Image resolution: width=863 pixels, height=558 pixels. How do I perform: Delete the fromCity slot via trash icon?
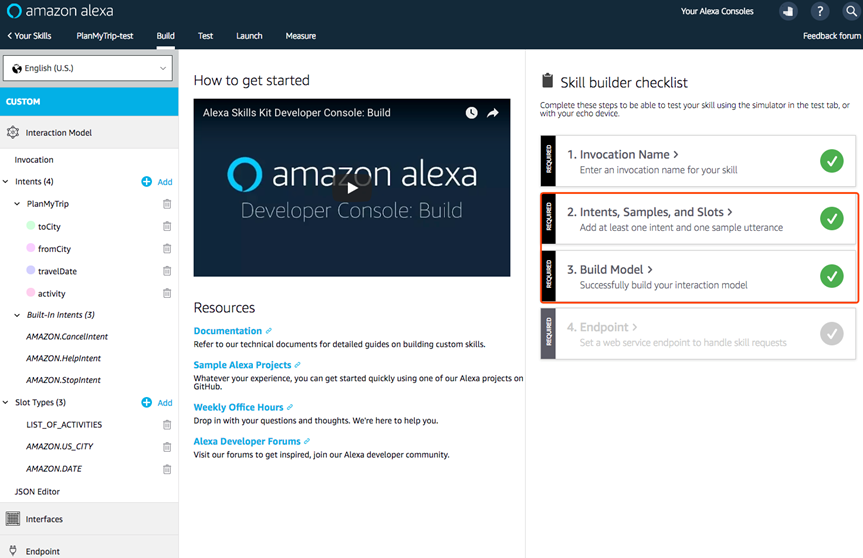(167, 248)
